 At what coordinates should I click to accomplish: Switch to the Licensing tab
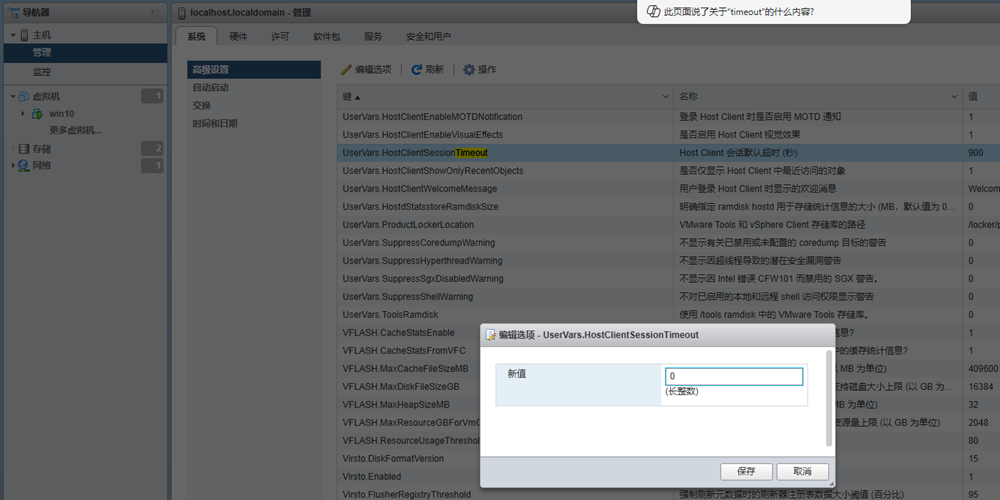280,36
